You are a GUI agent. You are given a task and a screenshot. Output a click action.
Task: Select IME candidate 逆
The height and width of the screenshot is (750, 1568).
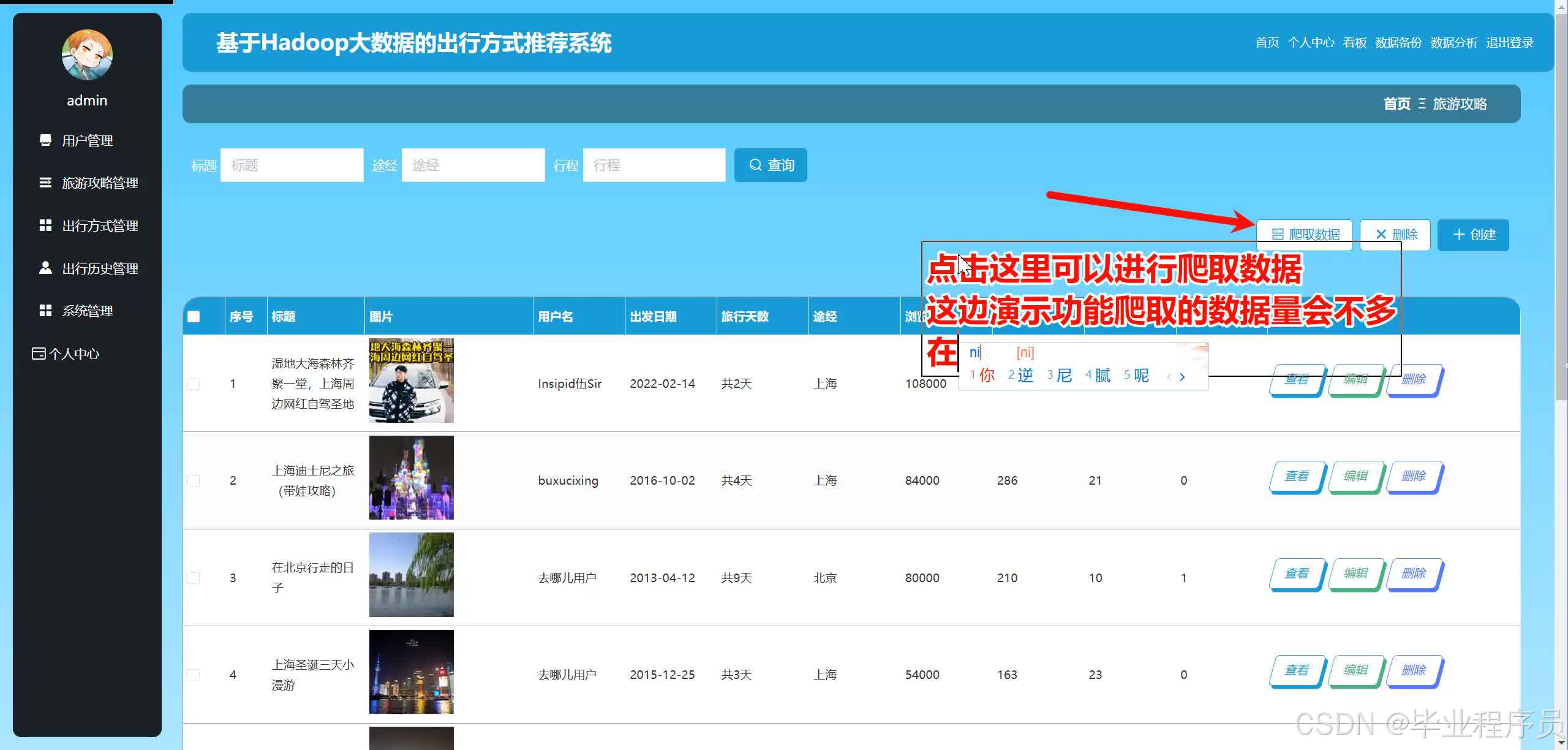tap(1021, 375)
